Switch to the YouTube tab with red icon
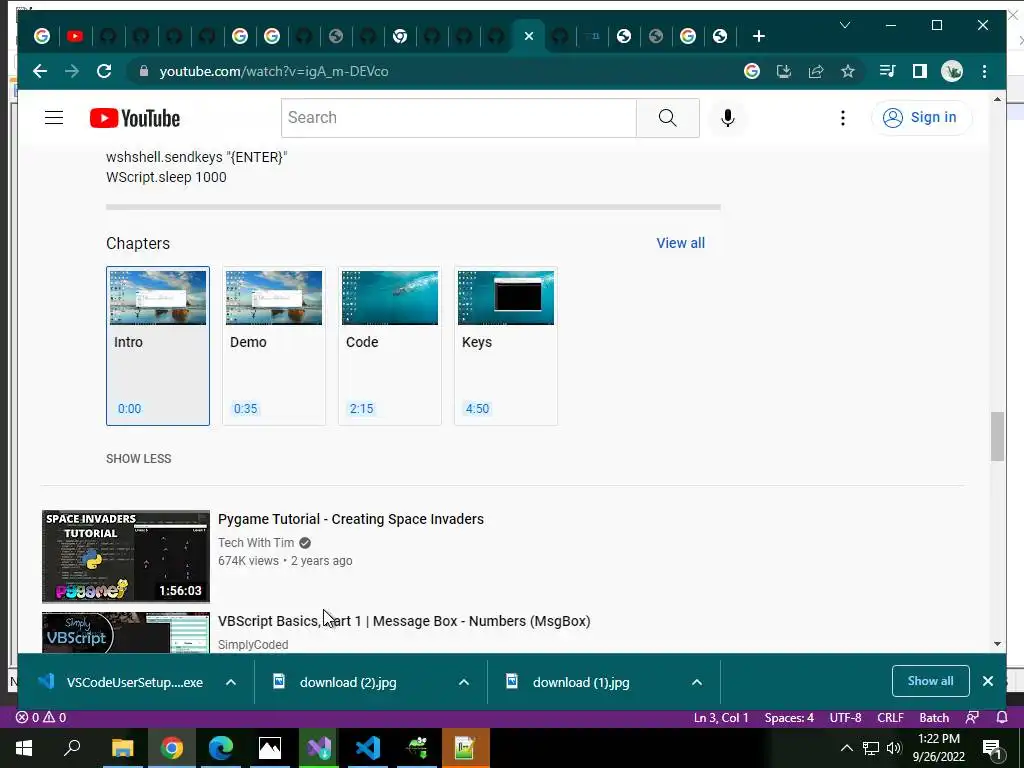This screenshot has height=768, width=1024. [x=74, y=37]
